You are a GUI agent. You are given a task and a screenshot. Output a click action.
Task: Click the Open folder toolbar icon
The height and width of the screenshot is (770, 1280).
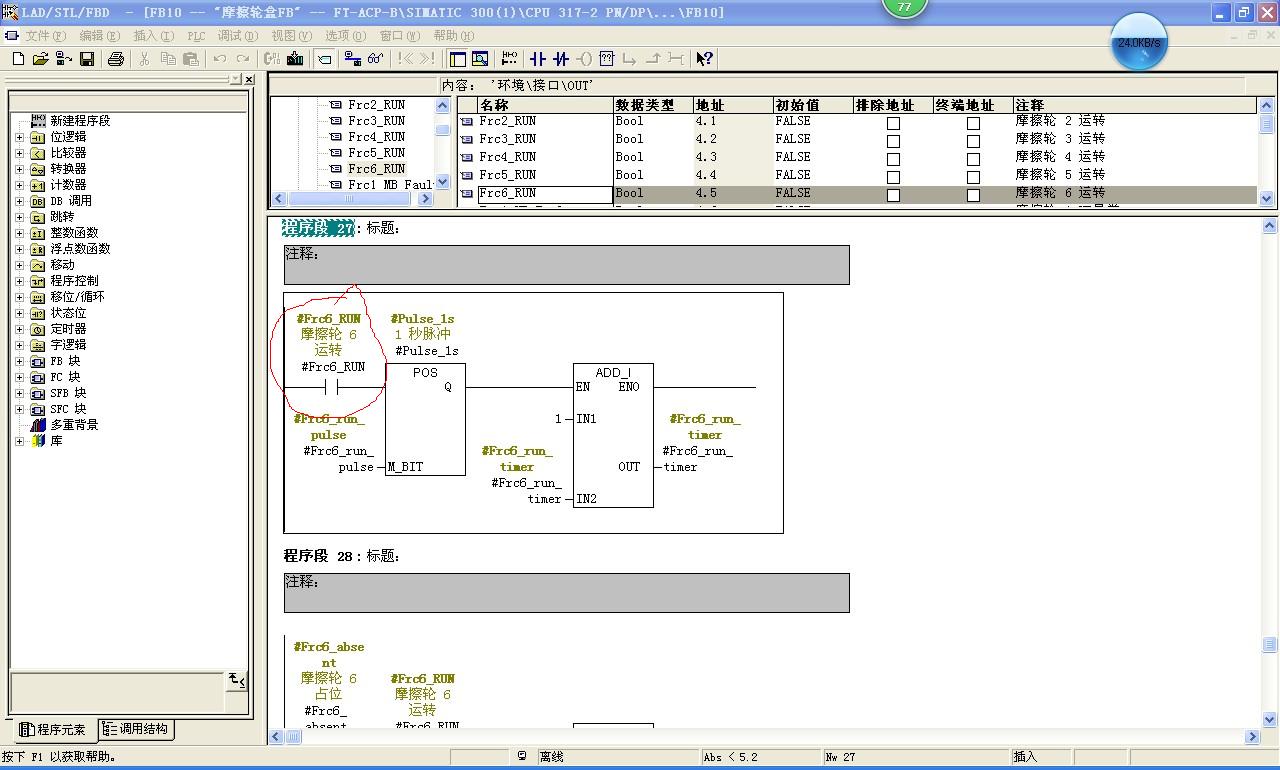40,59
